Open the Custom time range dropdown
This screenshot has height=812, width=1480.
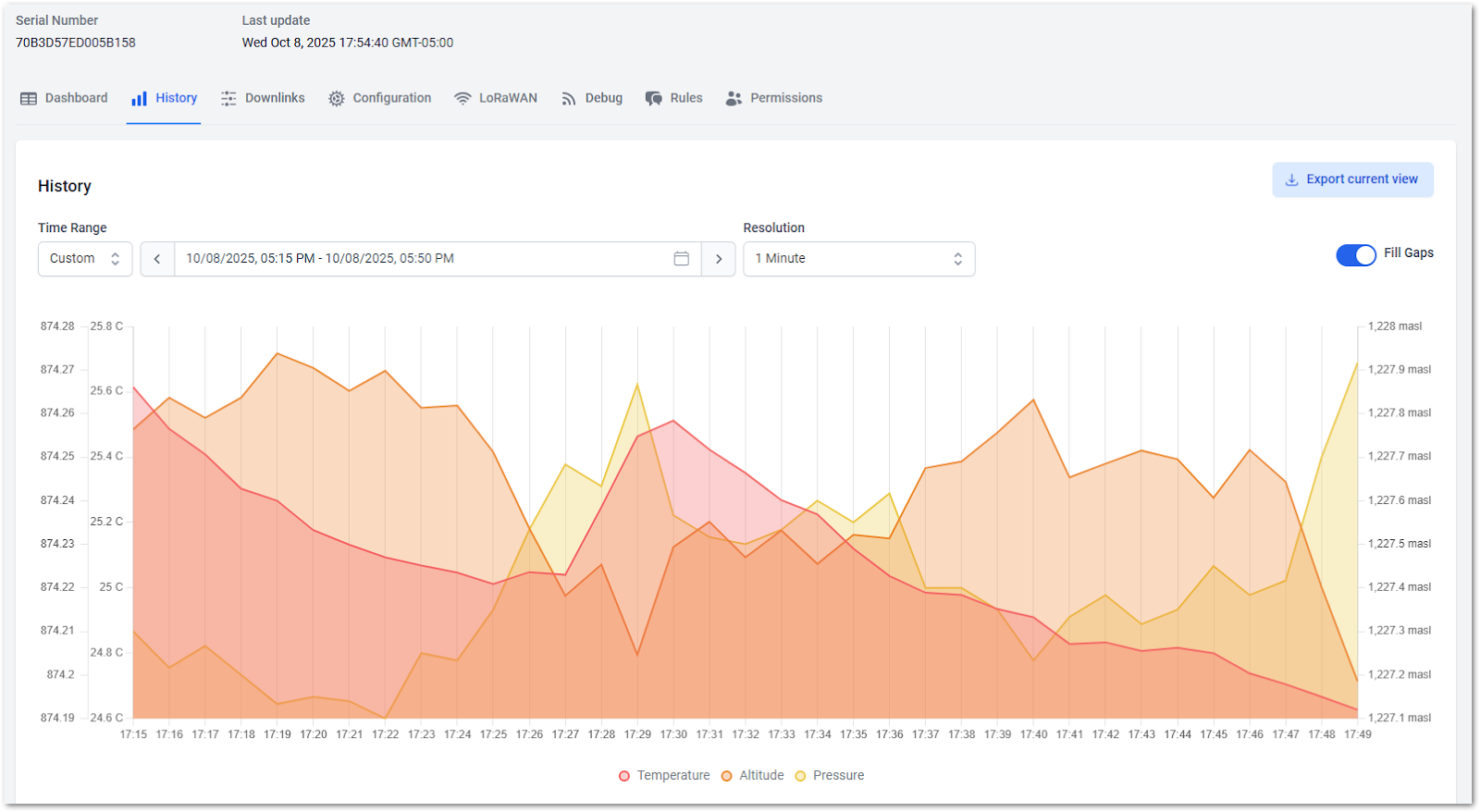point(85,259)
